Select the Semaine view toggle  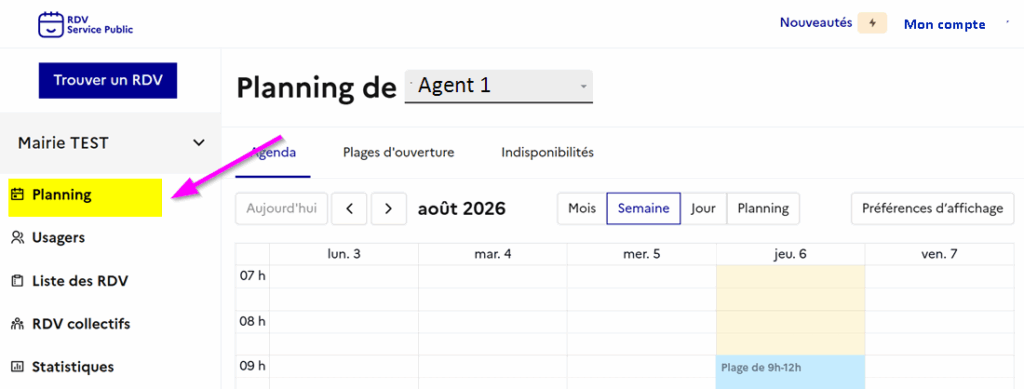(643, 209)
